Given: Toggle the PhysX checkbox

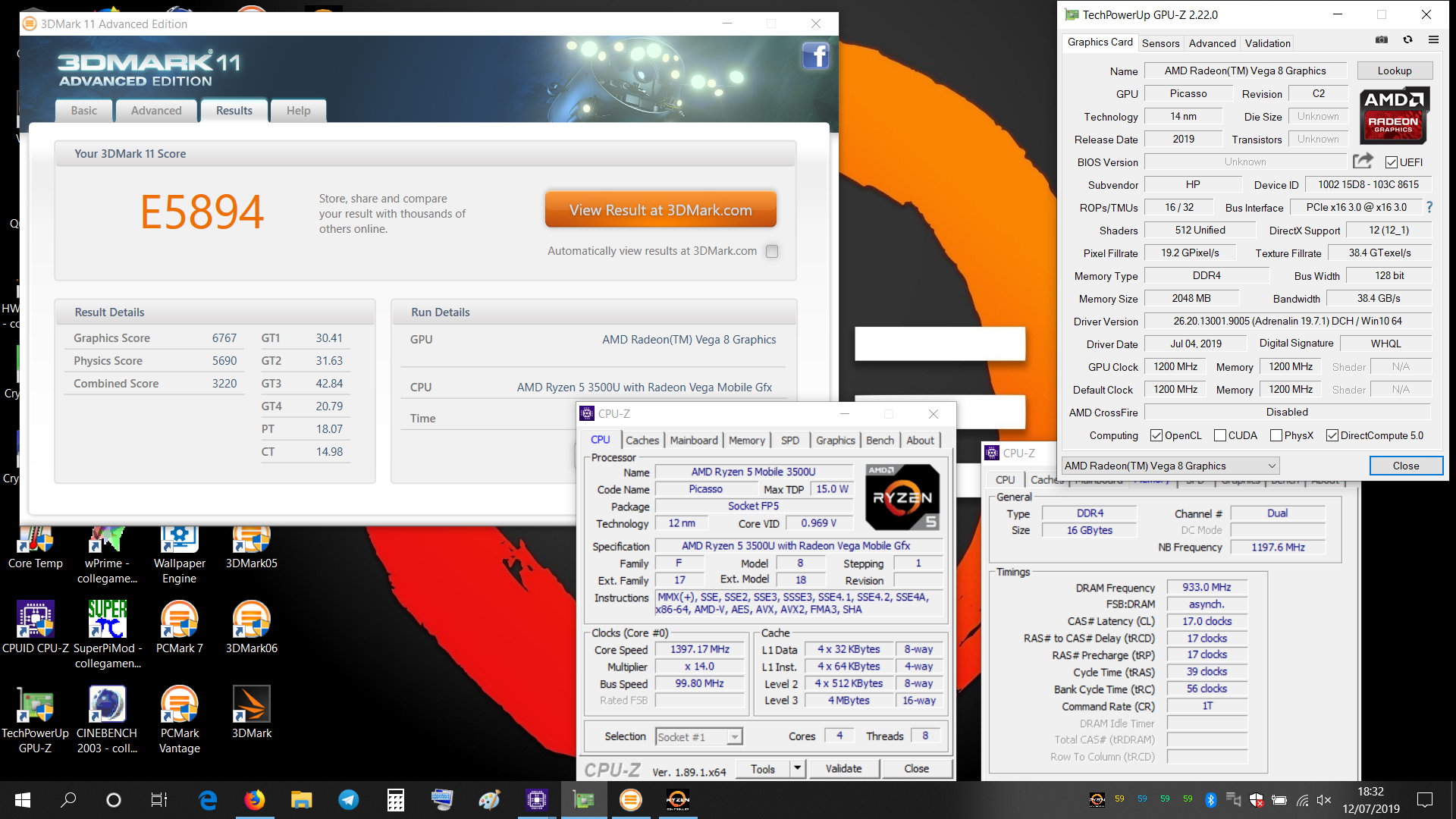Looking at the screenshot, I should [x=1276, y=435].
